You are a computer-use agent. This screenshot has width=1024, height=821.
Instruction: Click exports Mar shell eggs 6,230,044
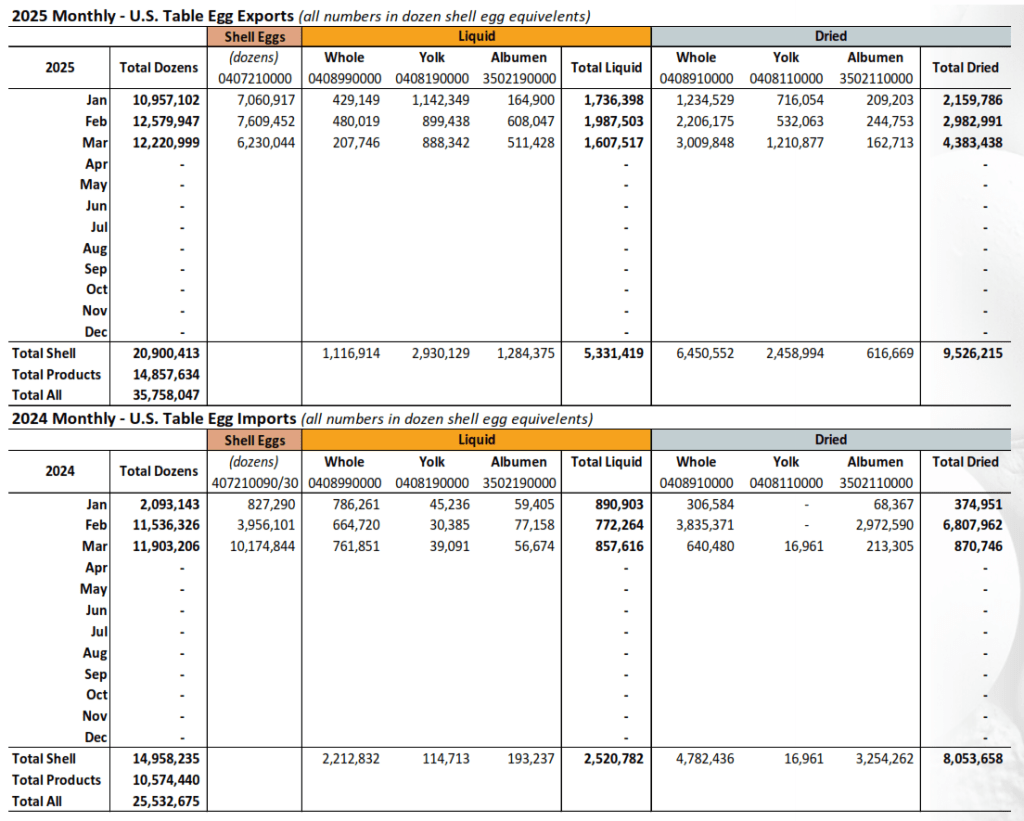[266, 142]
